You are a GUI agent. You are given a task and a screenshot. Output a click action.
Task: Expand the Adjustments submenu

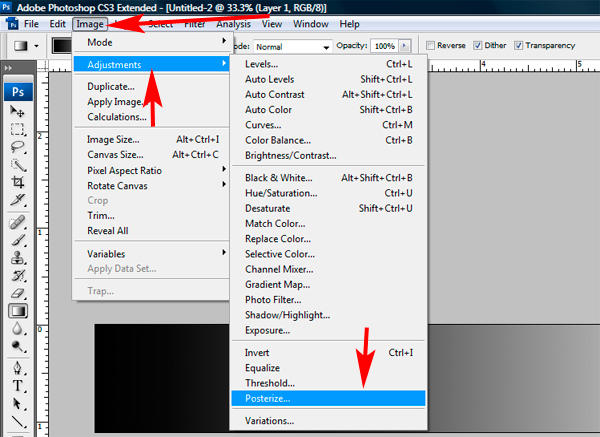[x=152, y=64]
